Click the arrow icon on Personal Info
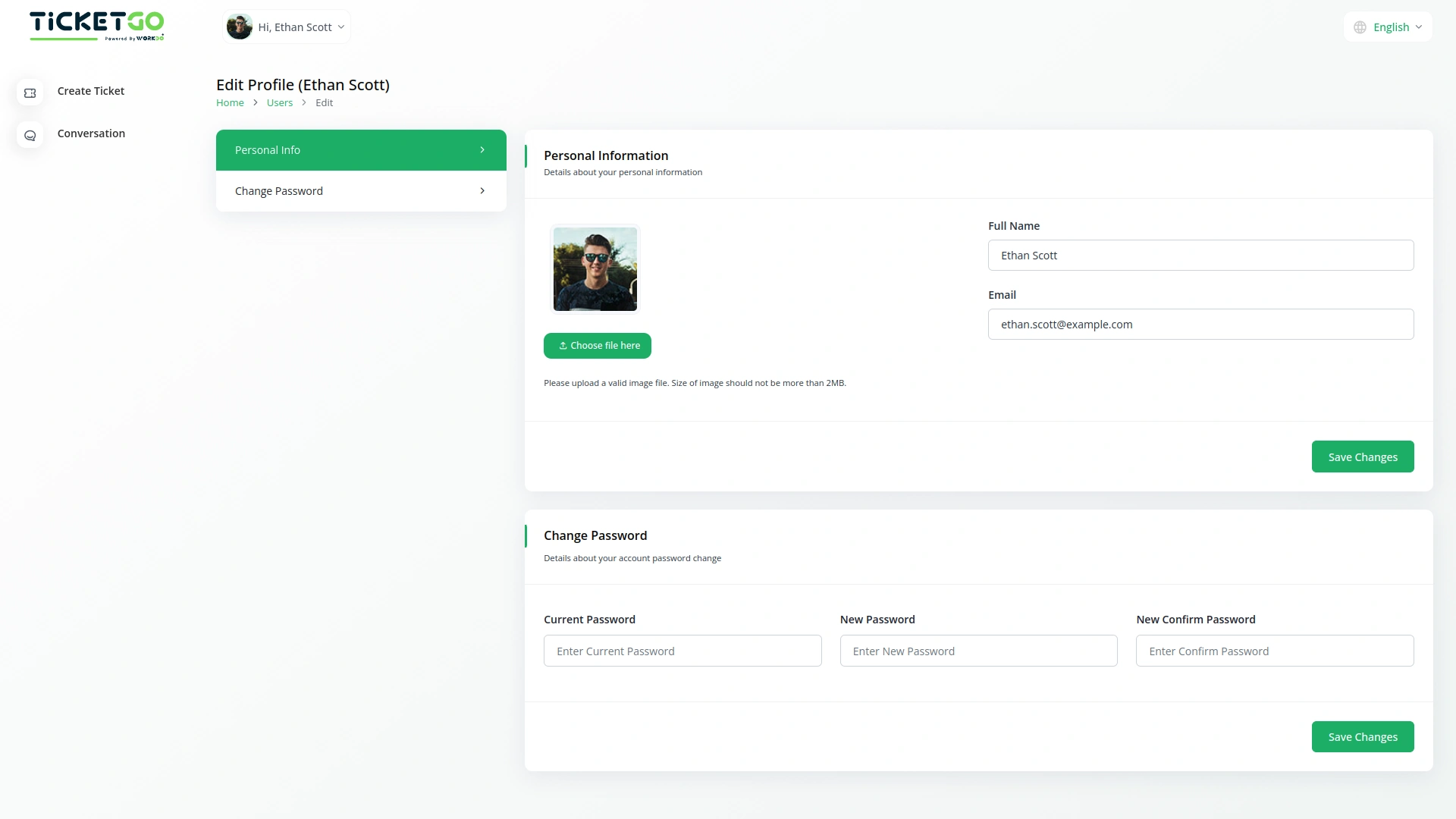The height and width of the screenshot is (819, 1456). (x=482, y=150)
